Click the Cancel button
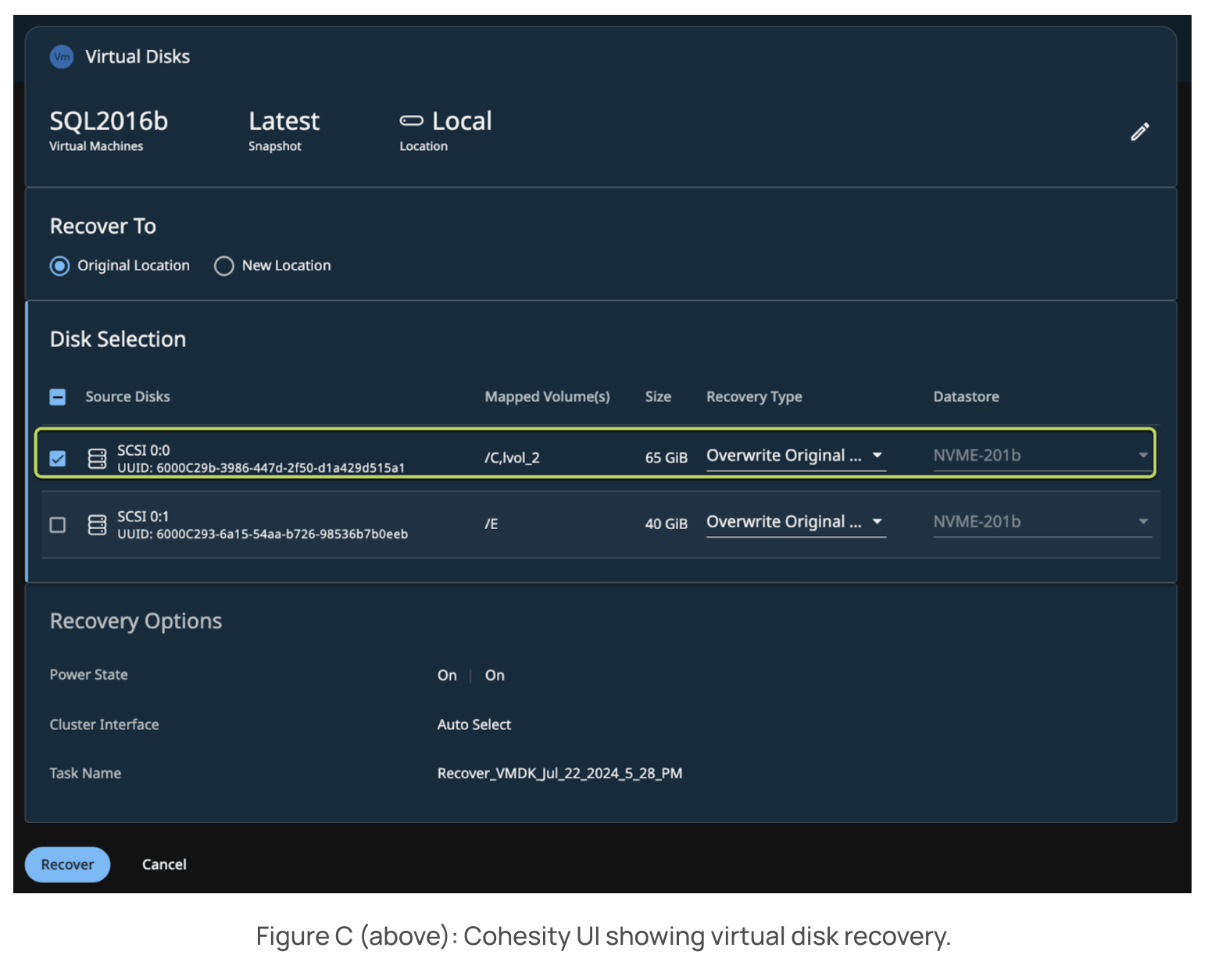The height and width of the screenshot is (980, 1208). 164,864
